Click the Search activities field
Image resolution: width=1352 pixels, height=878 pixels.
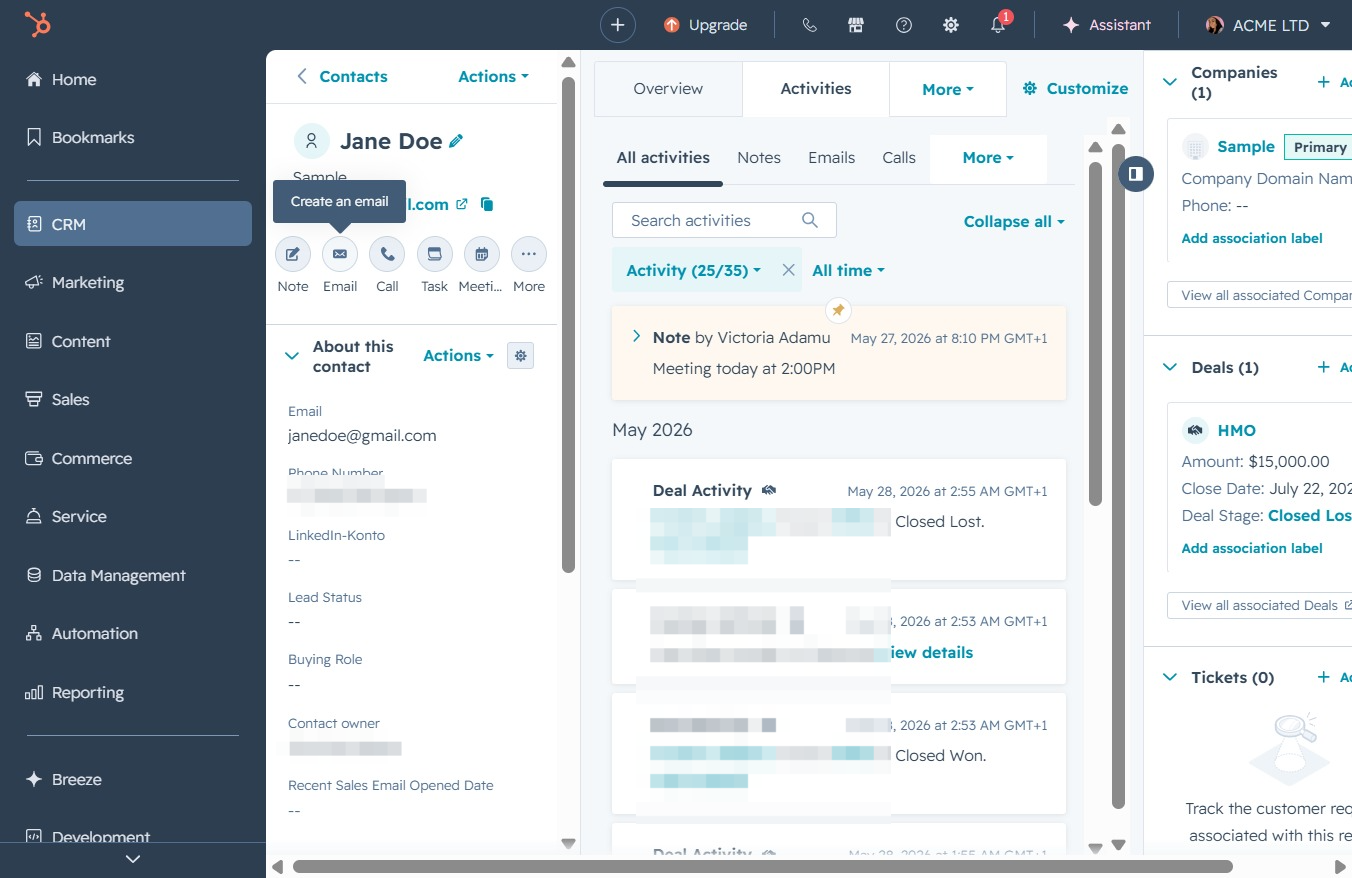coord(724,220)
